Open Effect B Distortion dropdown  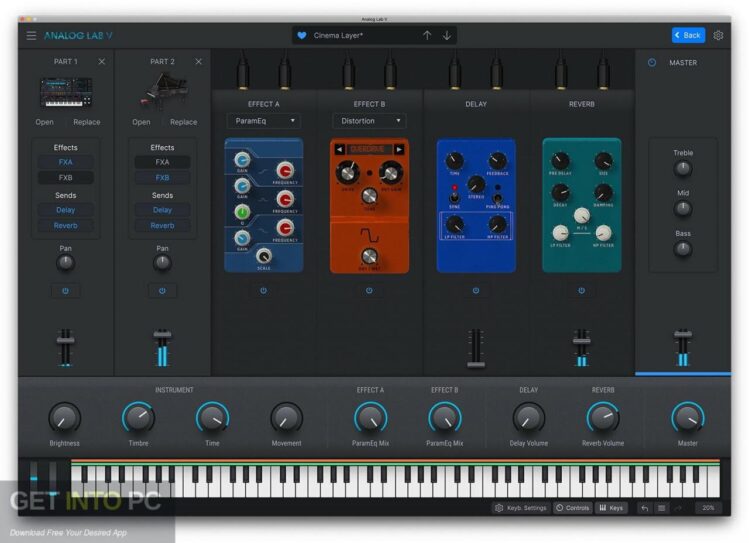(369, 121)
